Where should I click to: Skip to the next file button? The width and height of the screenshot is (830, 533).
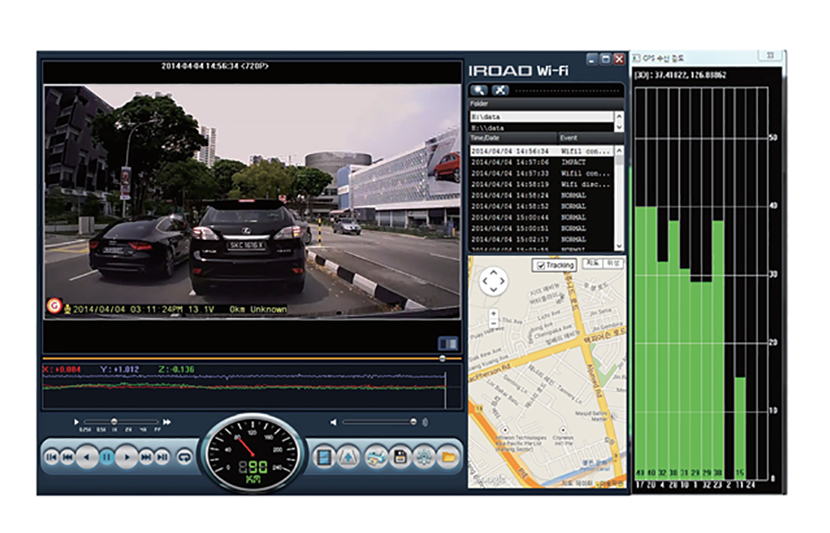(x=146, y=457)
